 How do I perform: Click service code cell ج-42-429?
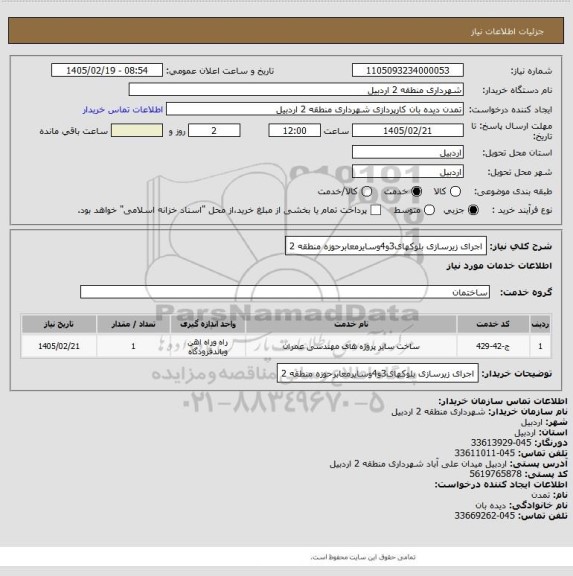pos(493,346)
